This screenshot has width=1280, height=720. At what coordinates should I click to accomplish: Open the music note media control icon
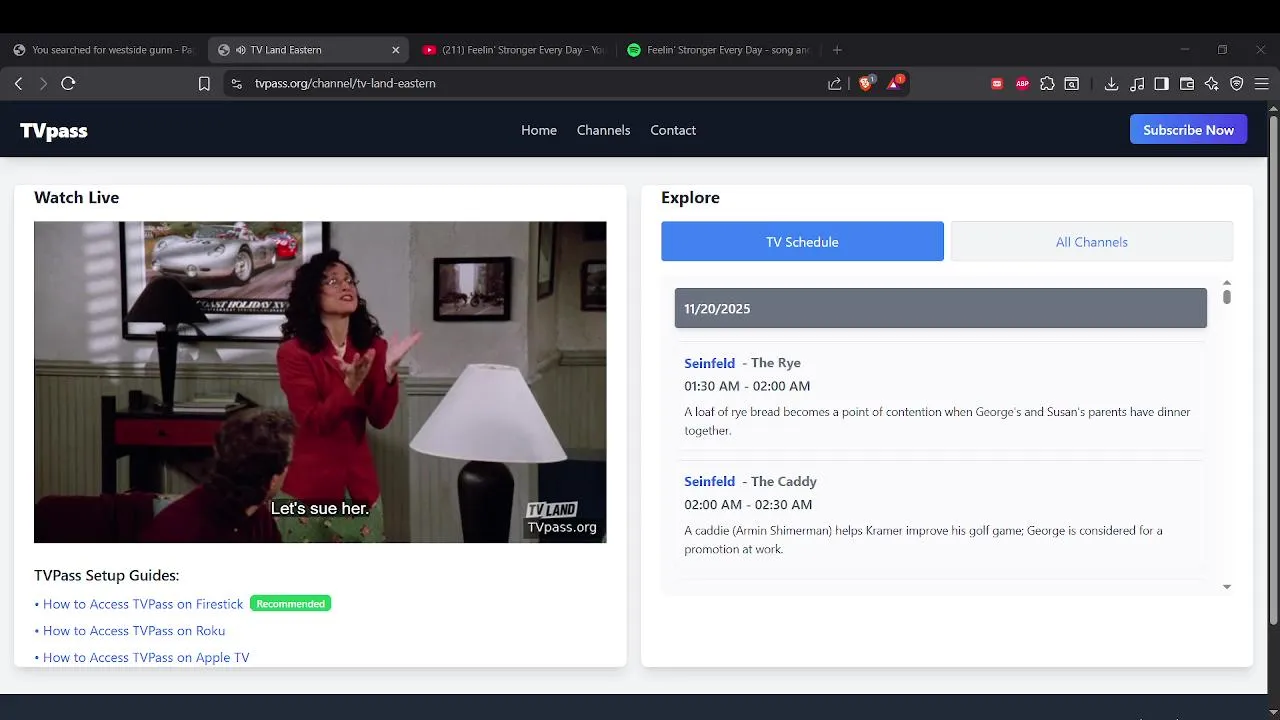[1137, 84]
